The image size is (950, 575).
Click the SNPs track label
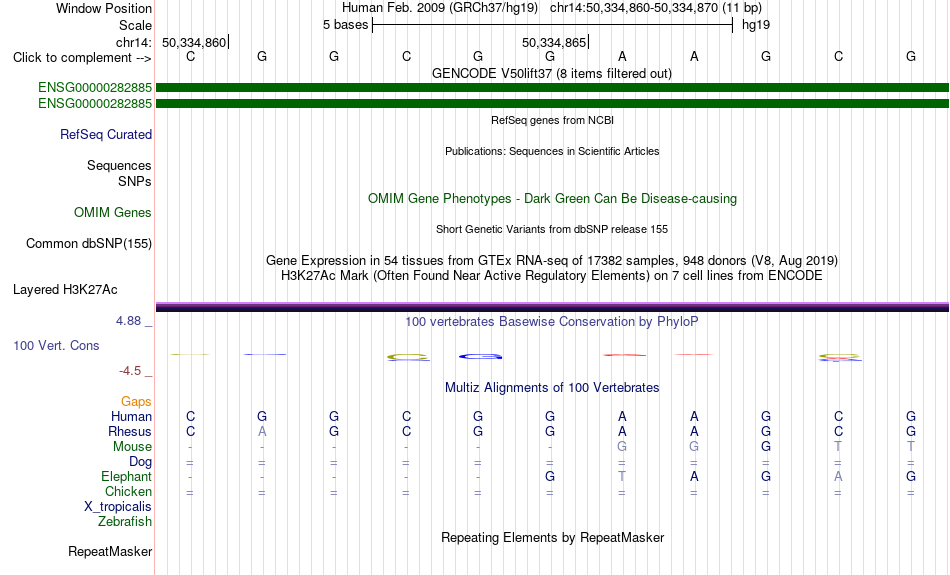coord(135,181)
